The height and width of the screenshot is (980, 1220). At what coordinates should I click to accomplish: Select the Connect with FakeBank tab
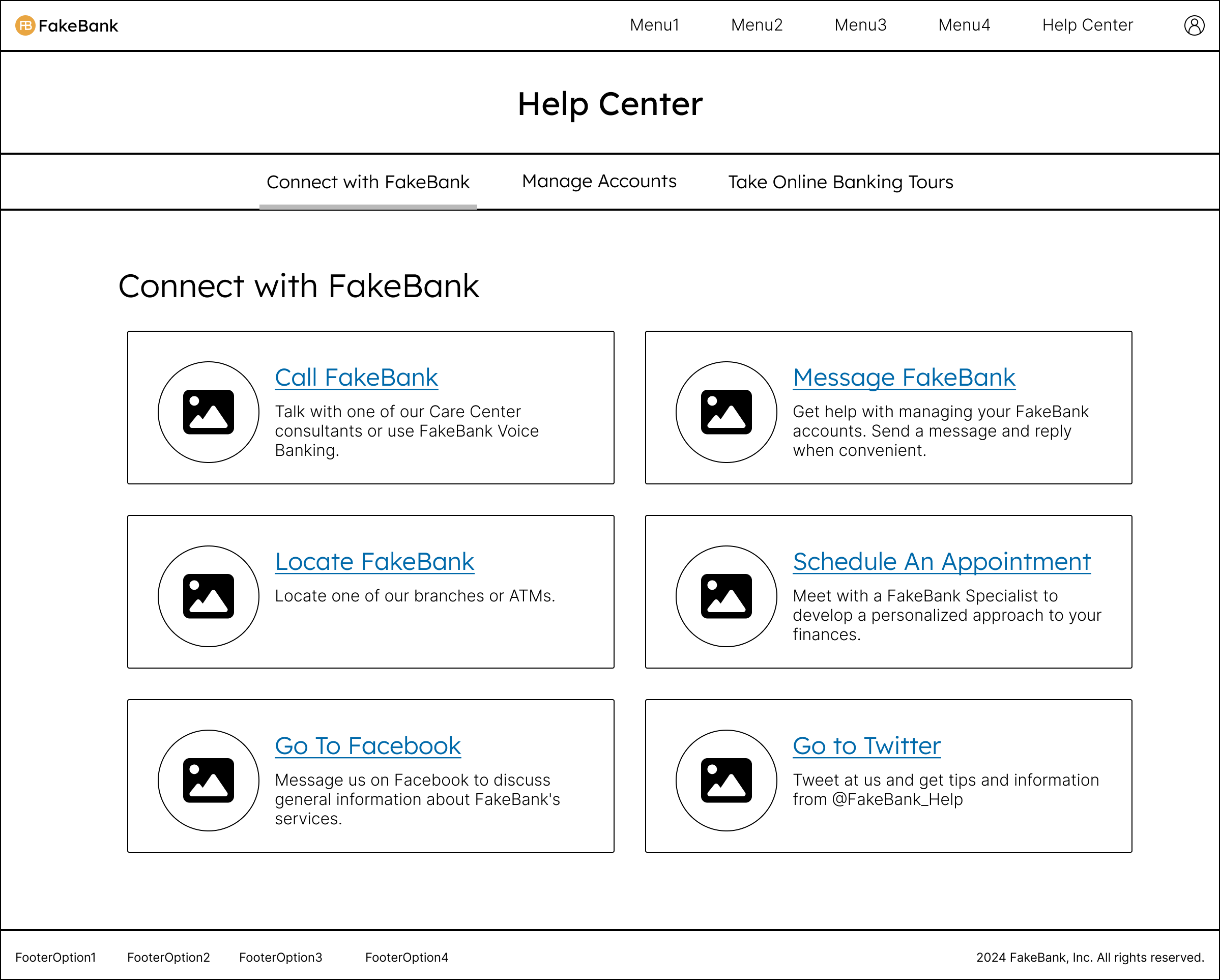(368, 182)
